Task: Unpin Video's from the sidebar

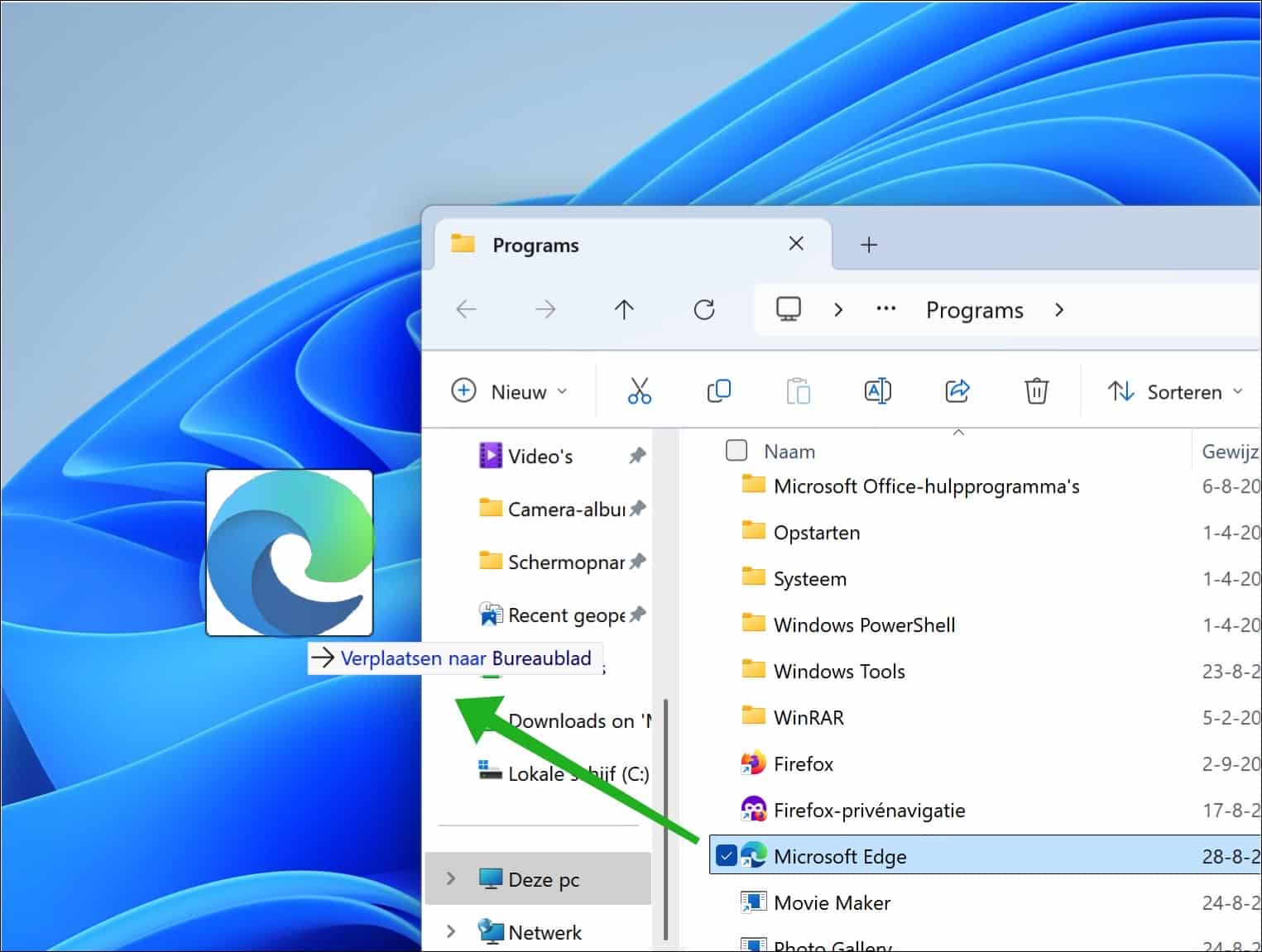Action: pos(637,455)
